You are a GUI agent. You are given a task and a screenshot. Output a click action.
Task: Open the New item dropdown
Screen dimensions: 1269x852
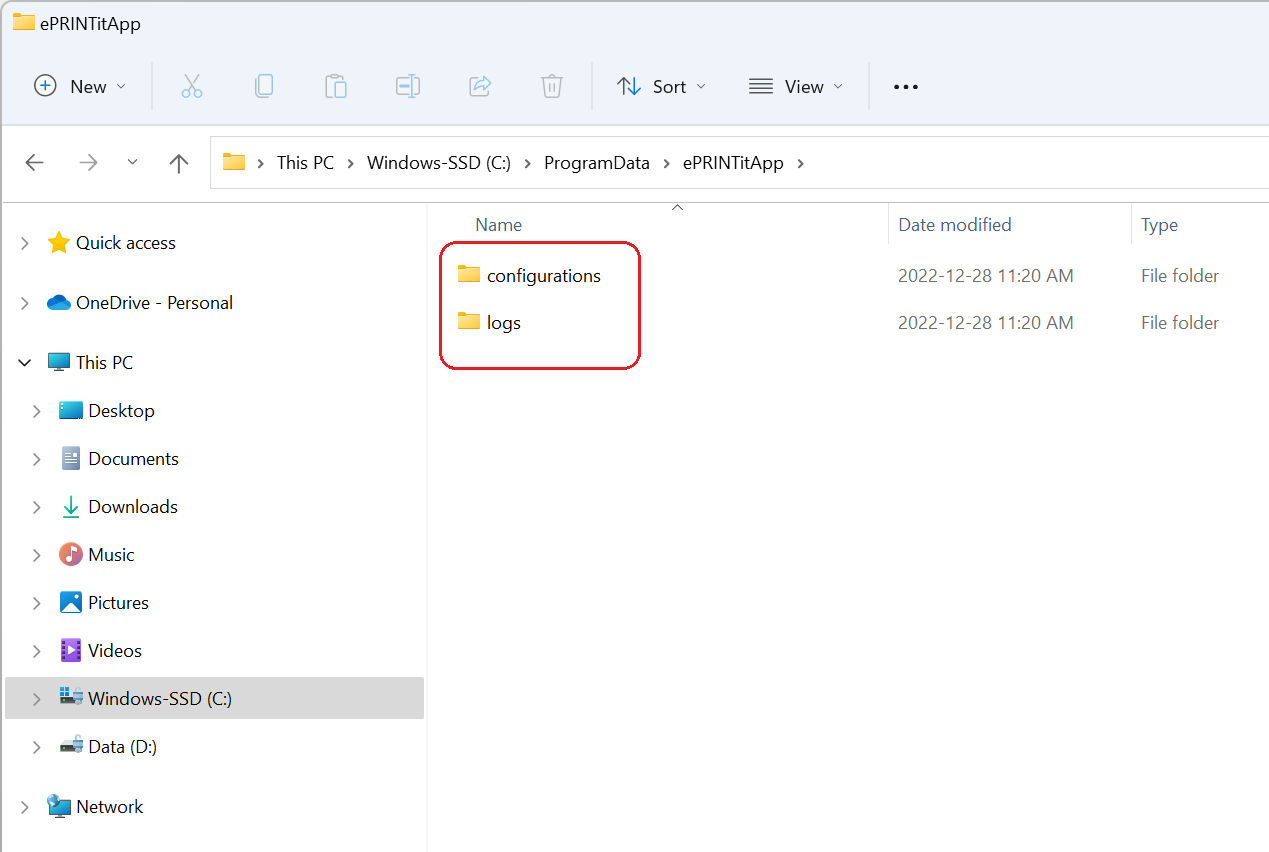(80, 87)
